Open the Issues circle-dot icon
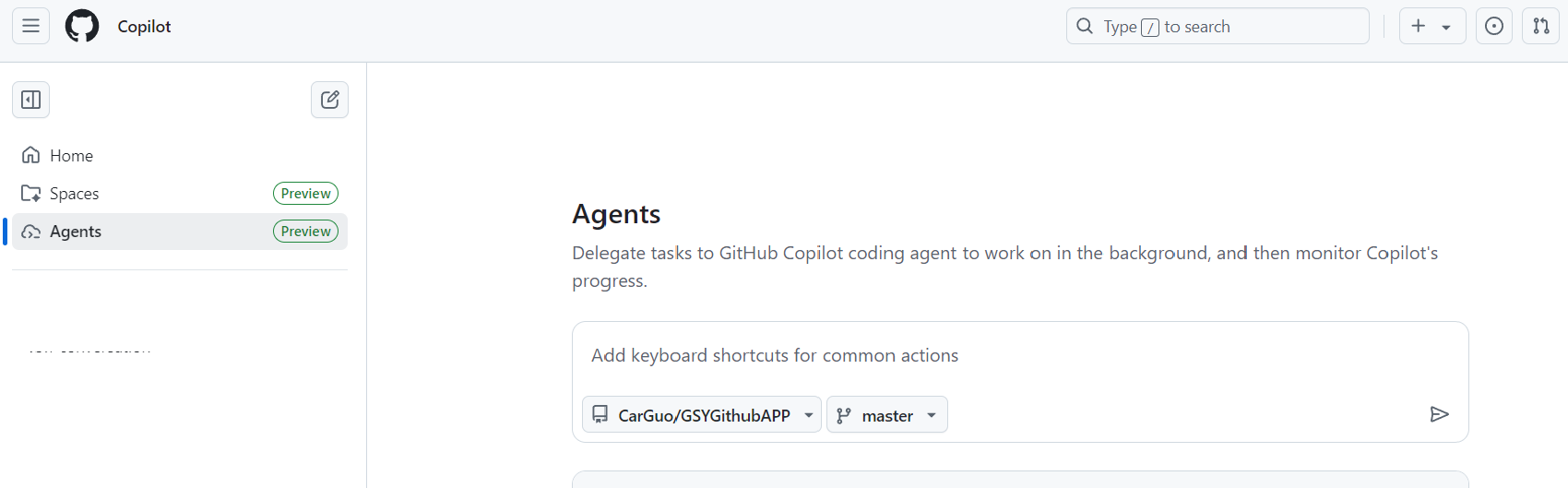The height and width of the screenshot is (488, 1568). [1494, 26]
